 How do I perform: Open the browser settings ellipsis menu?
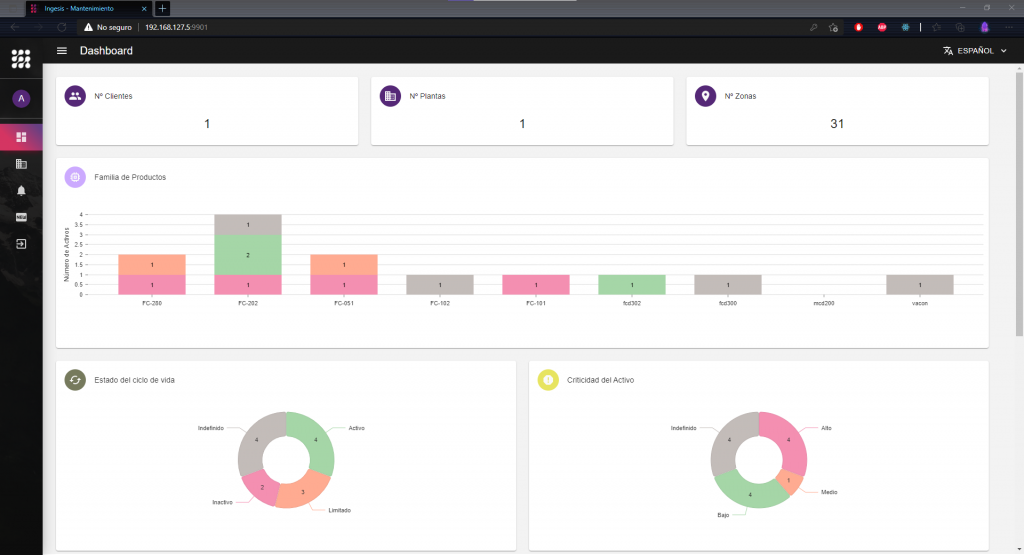tap(1009, 27)
